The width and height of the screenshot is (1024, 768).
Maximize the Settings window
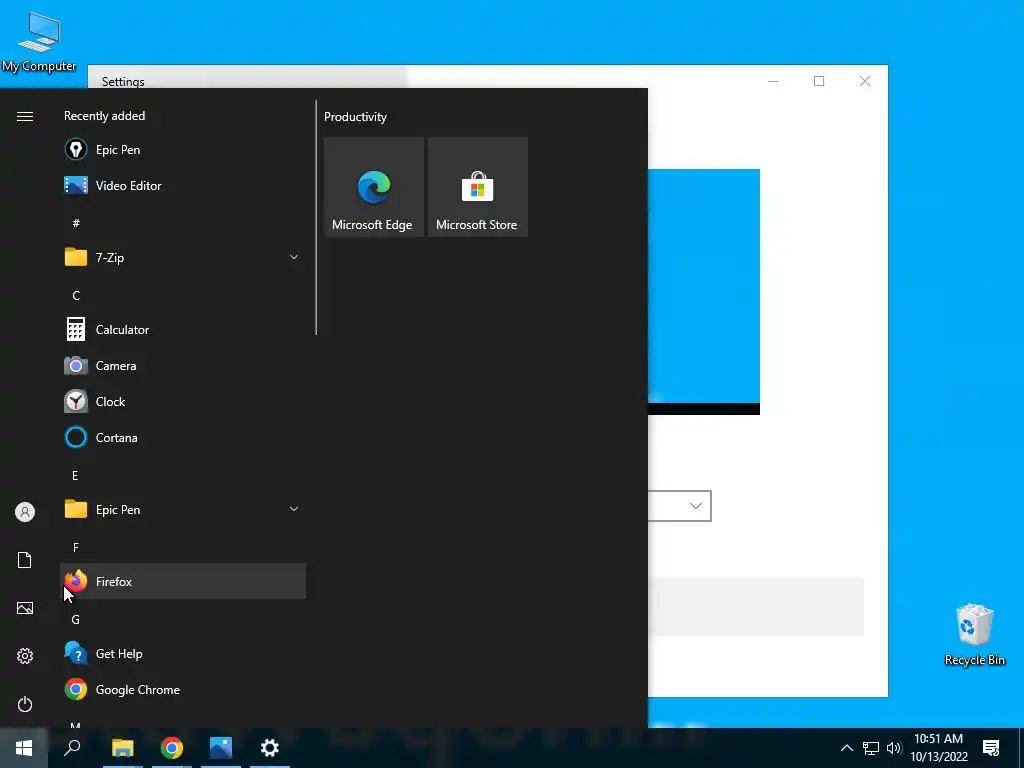(819, 81)
